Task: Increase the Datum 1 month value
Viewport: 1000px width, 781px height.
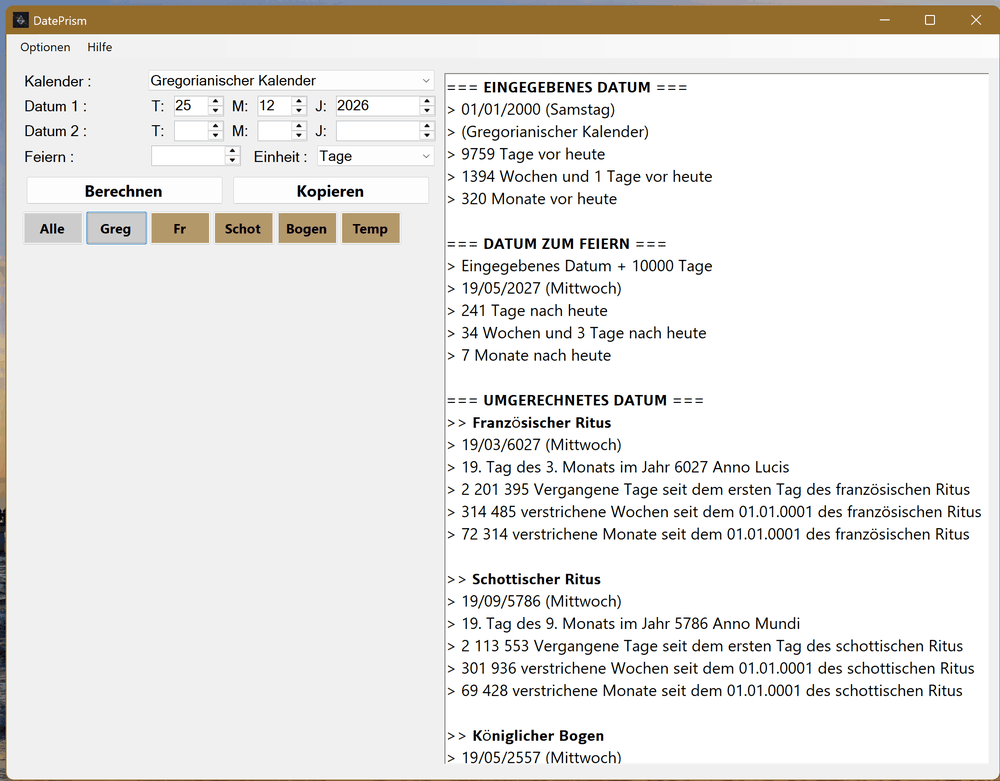Action: click(x=299, y=101)
